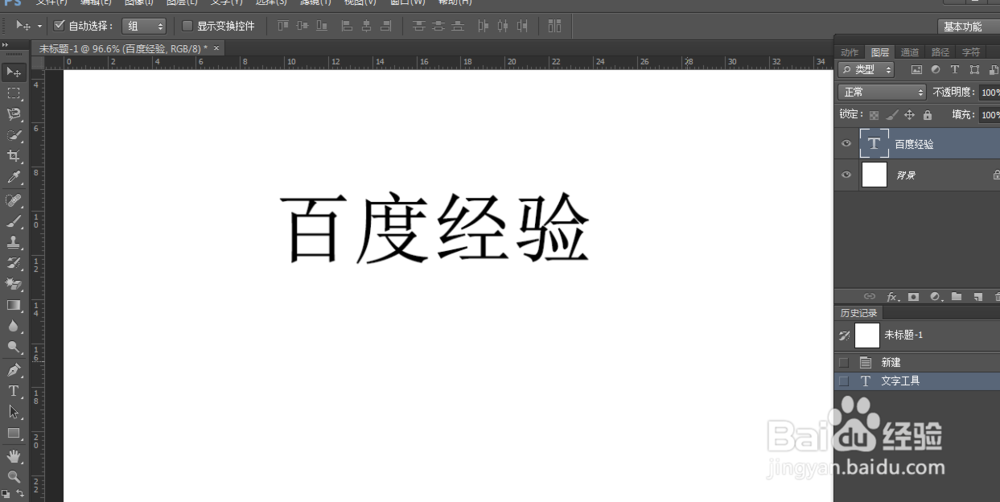Select the Blur tool
1000x502 pixels.
pyautogui.click(x=13, y=327)
